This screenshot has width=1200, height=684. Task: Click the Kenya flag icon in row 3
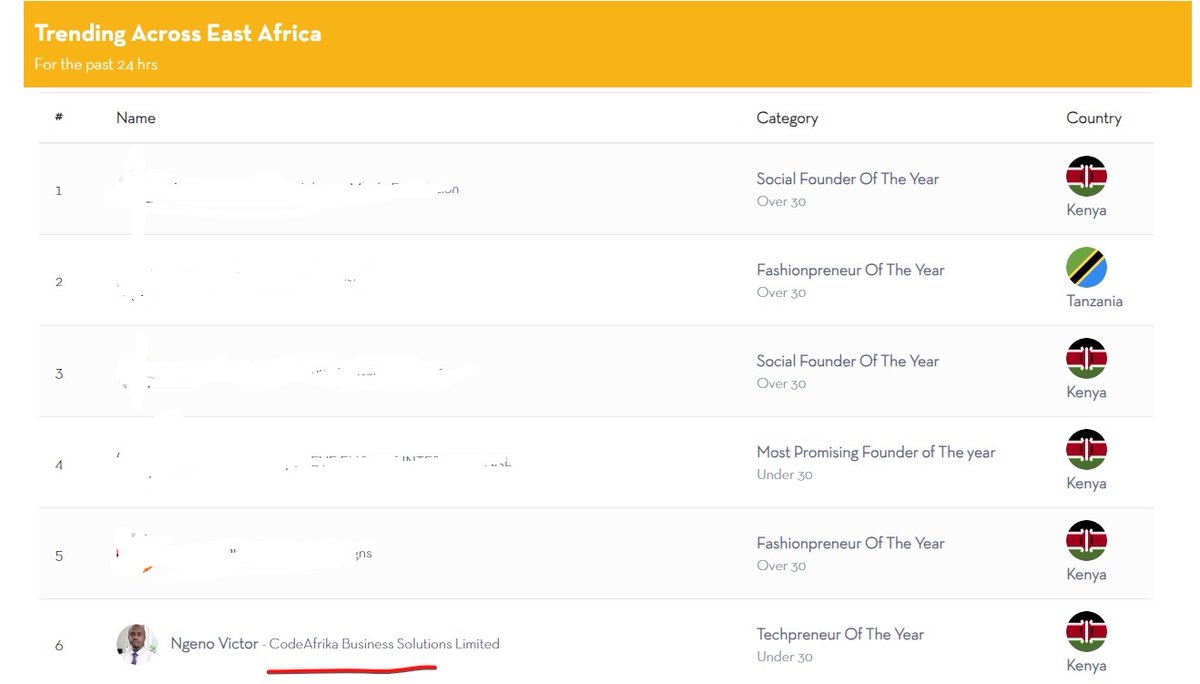(1086, 358)
